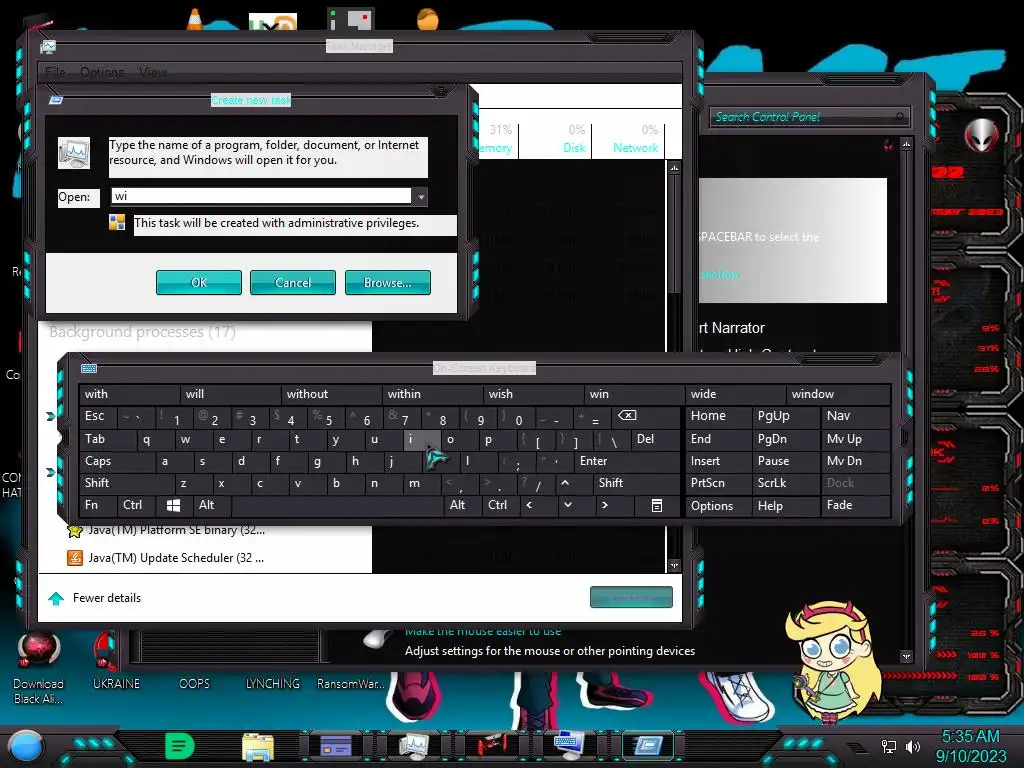1024x768 pixels.
Task: Click the Alienware head gadget icon
Action: (981, 136)
